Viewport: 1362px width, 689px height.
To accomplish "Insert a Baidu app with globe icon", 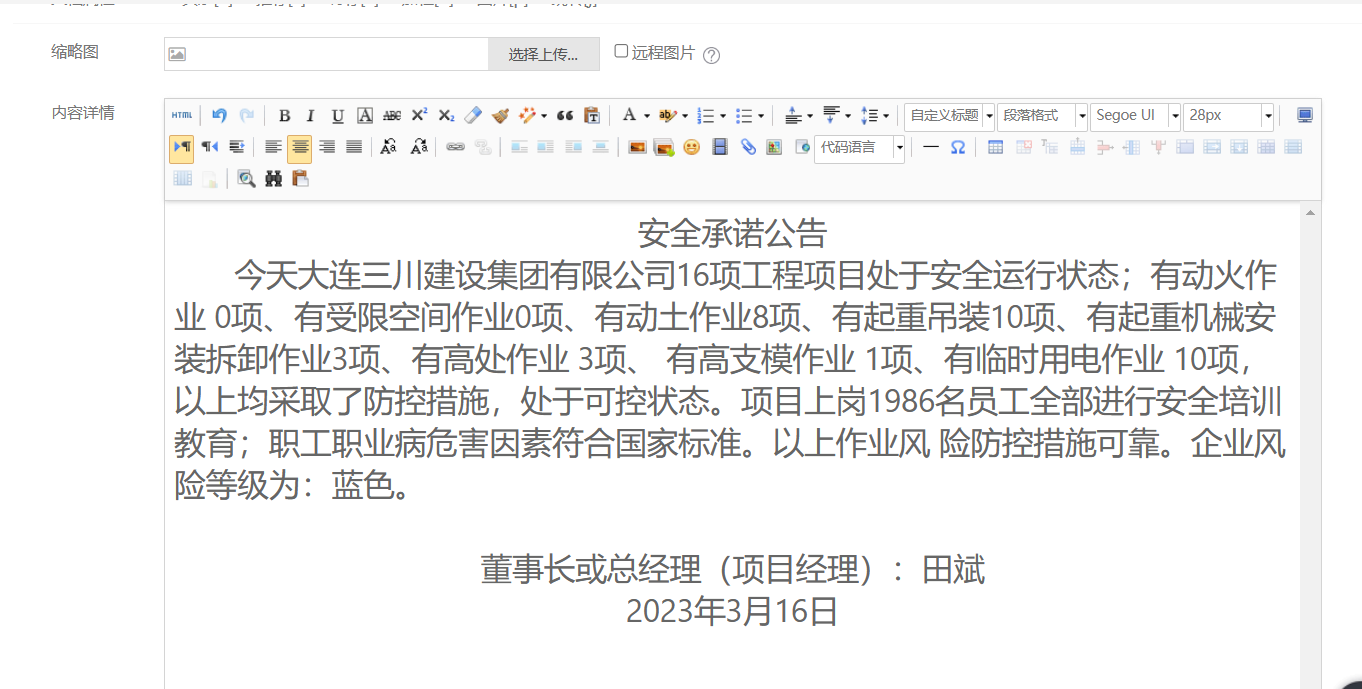I will [801, 147].
